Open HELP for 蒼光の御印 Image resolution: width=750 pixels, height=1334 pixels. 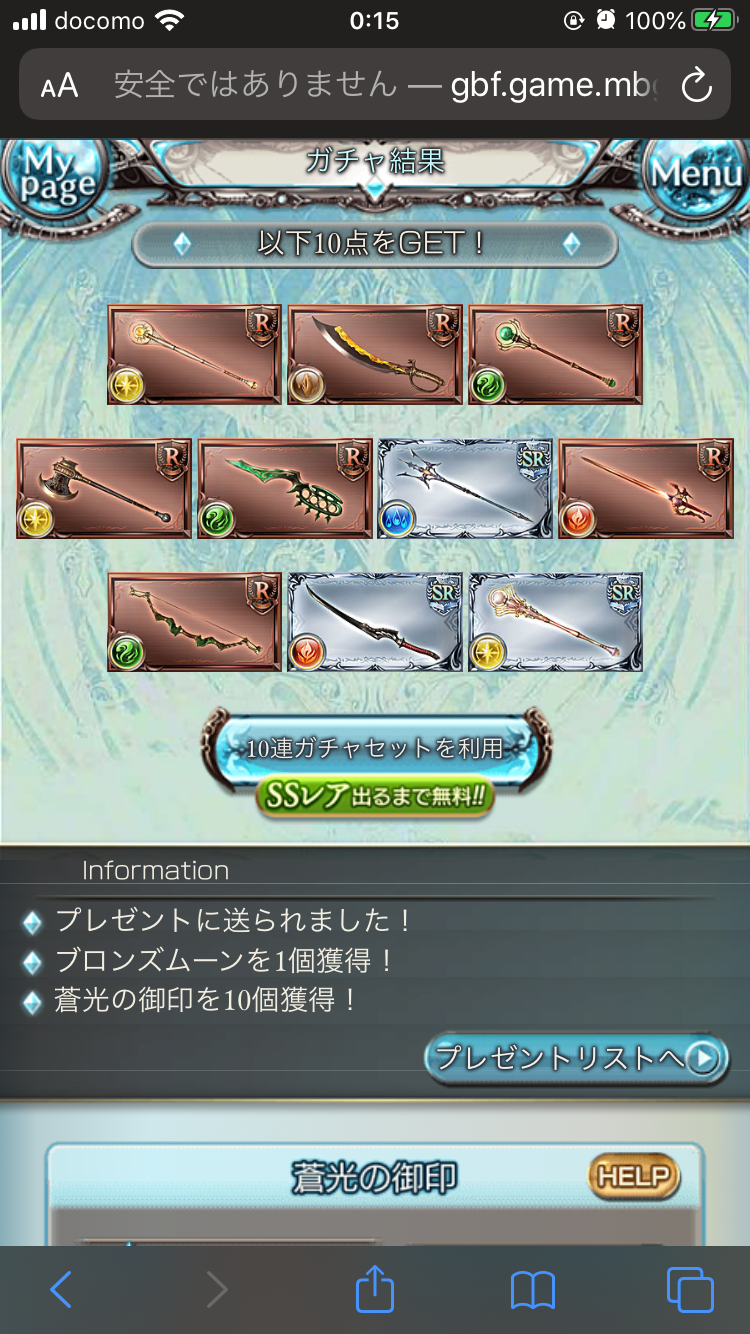point(633,1177)
